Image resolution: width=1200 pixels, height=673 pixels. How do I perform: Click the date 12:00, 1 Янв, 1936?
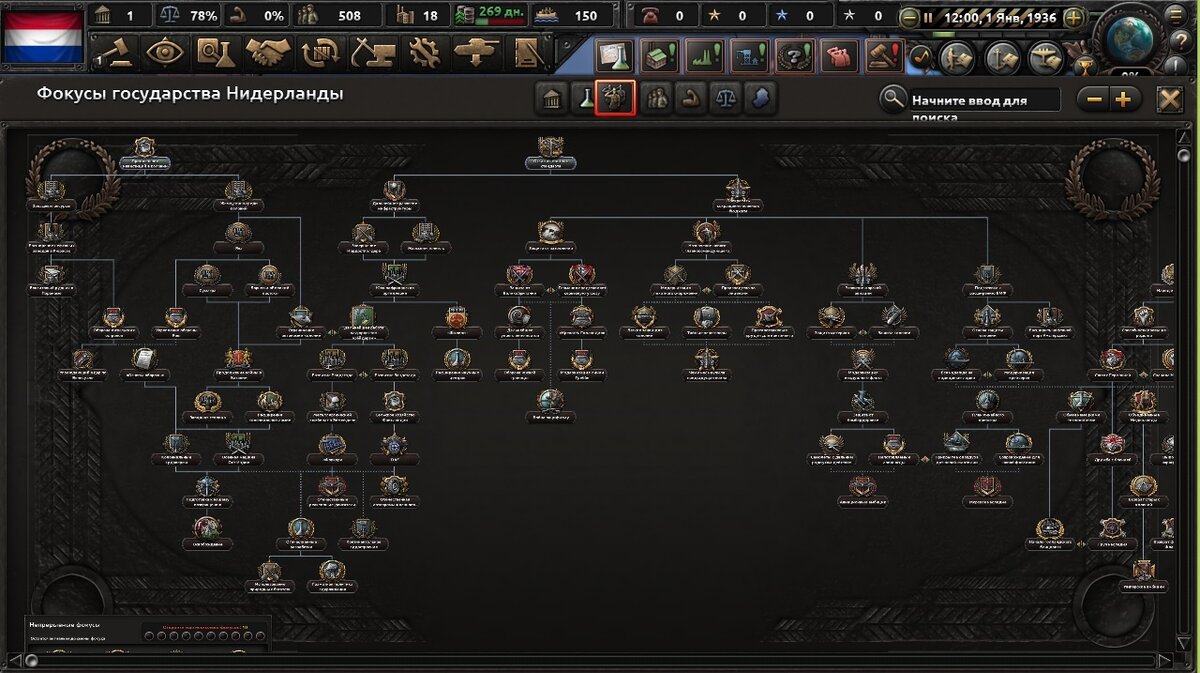point(999,17)
